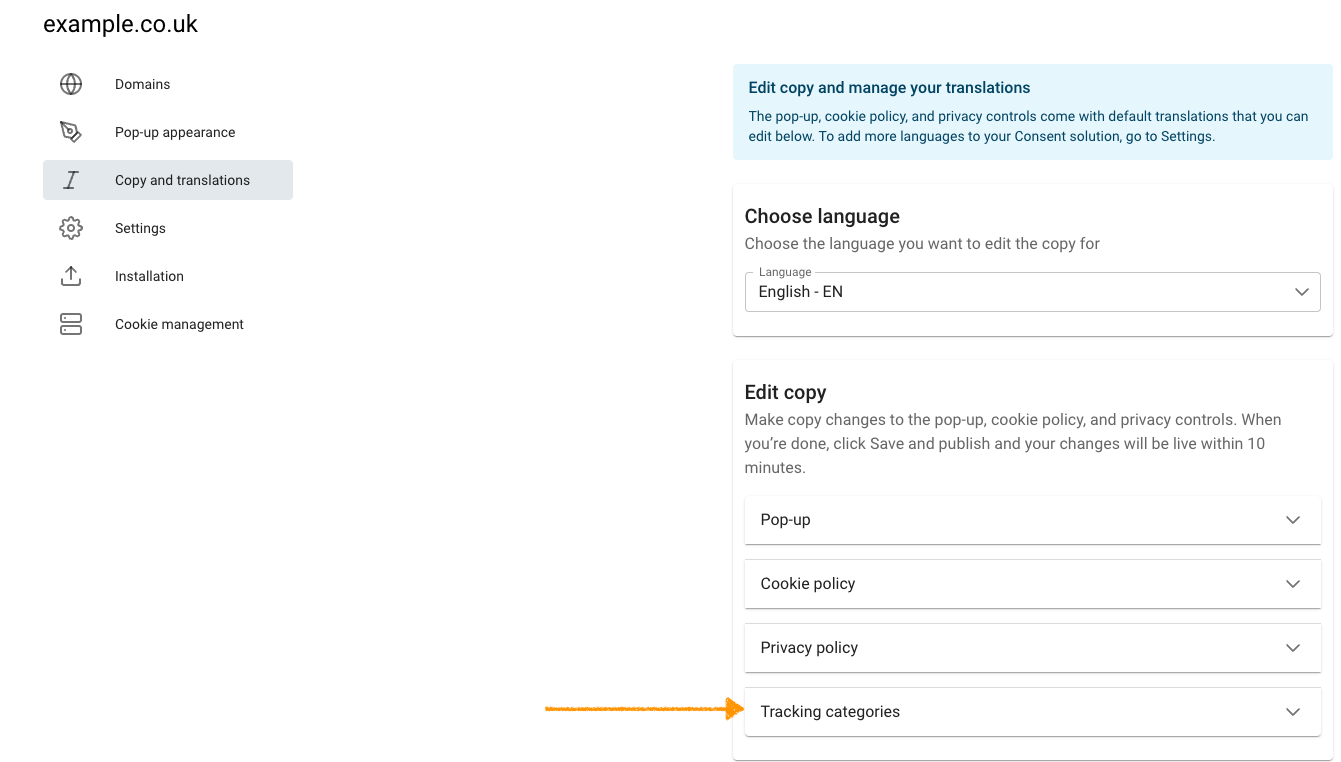Open Settings via the gear icon

pyautogui.click(x=70, y=227)
